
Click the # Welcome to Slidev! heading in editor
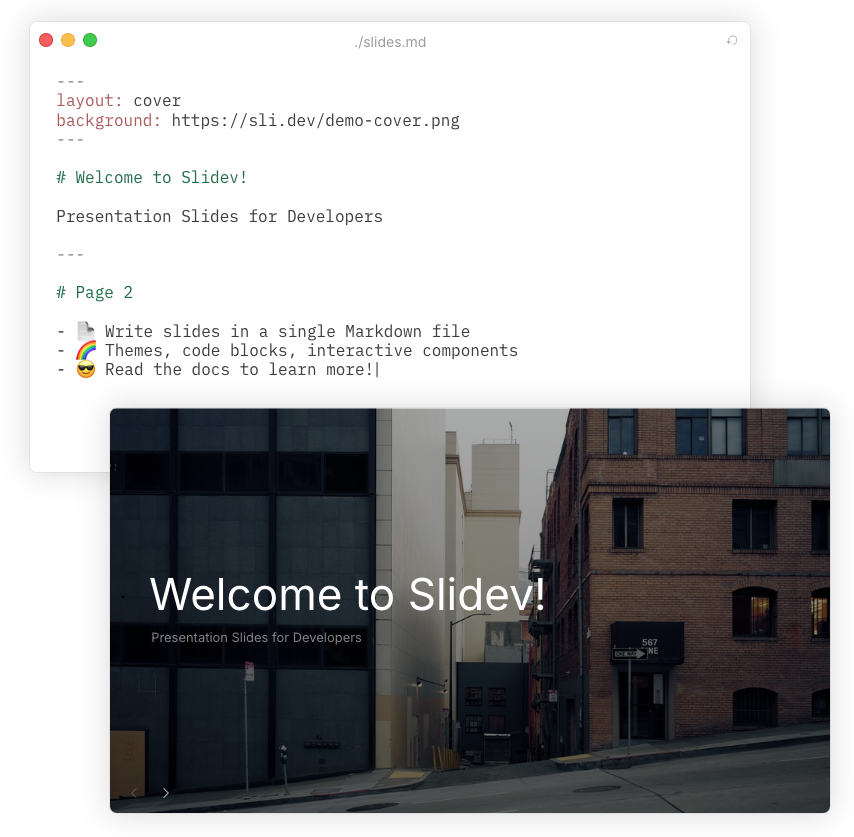(152, 177)
